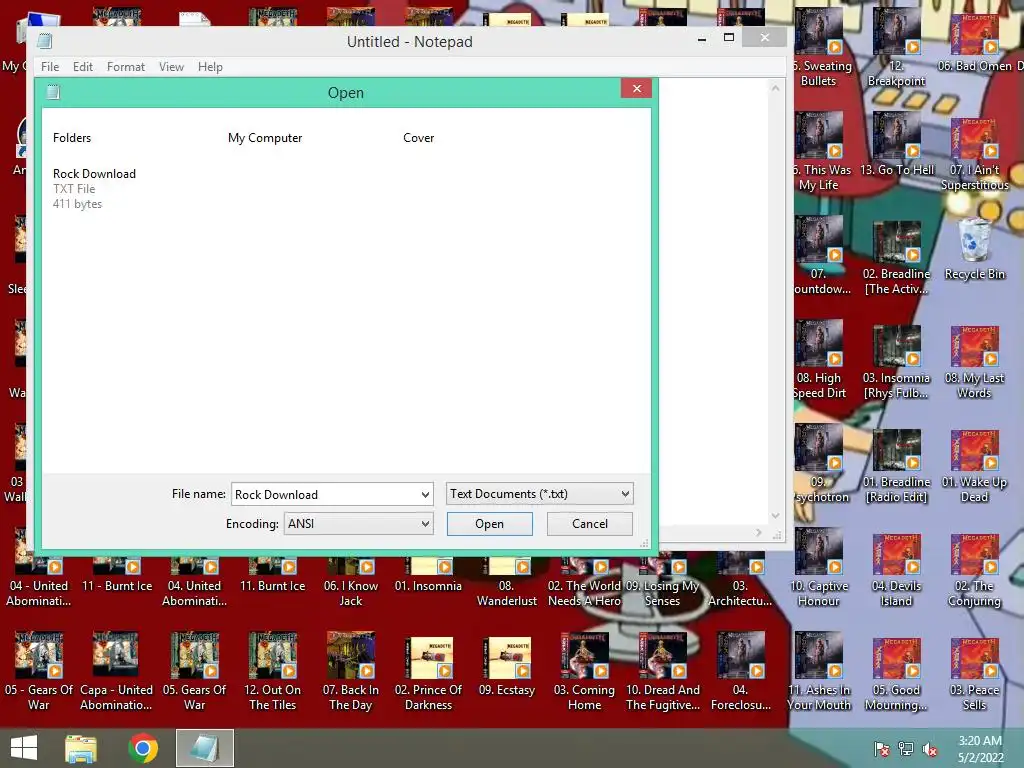Select the 07. Back In The Day file
The image size is (1024, 768).
point(351,673)
